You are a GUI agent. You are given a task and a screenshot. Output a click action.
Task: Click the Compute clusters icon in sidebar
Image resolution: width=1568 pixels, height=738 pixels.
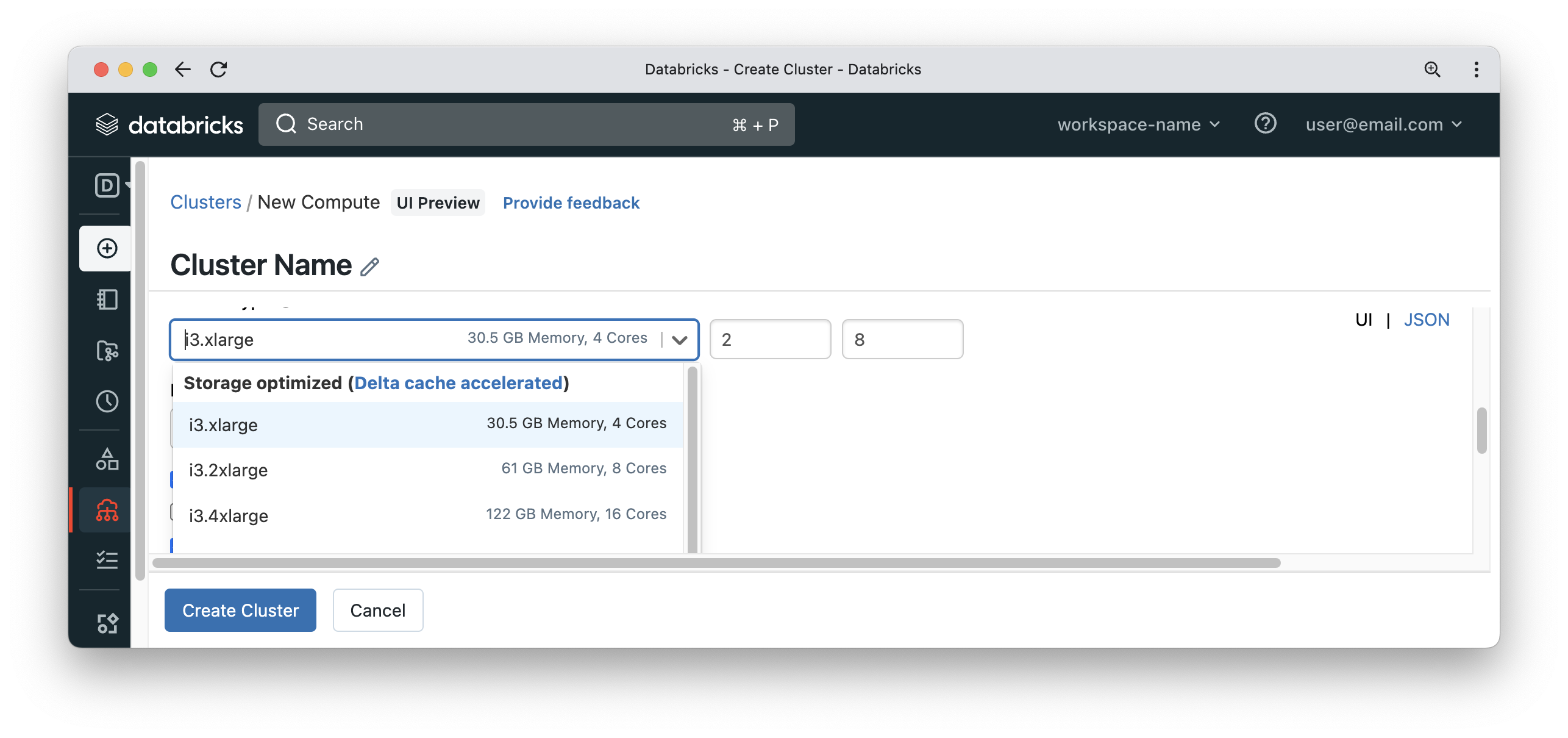107,510
